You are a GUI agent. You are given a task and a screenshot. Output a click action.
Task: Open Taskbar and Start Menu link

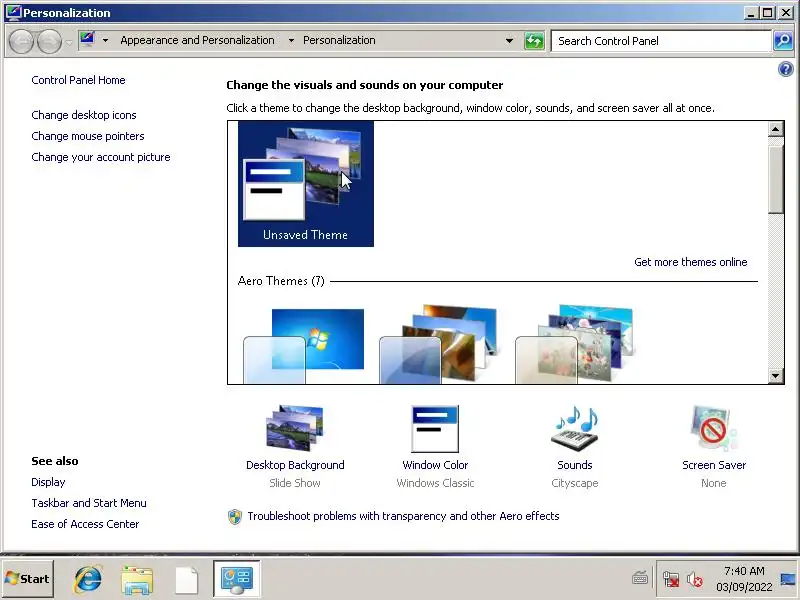(x=89, y=503)
